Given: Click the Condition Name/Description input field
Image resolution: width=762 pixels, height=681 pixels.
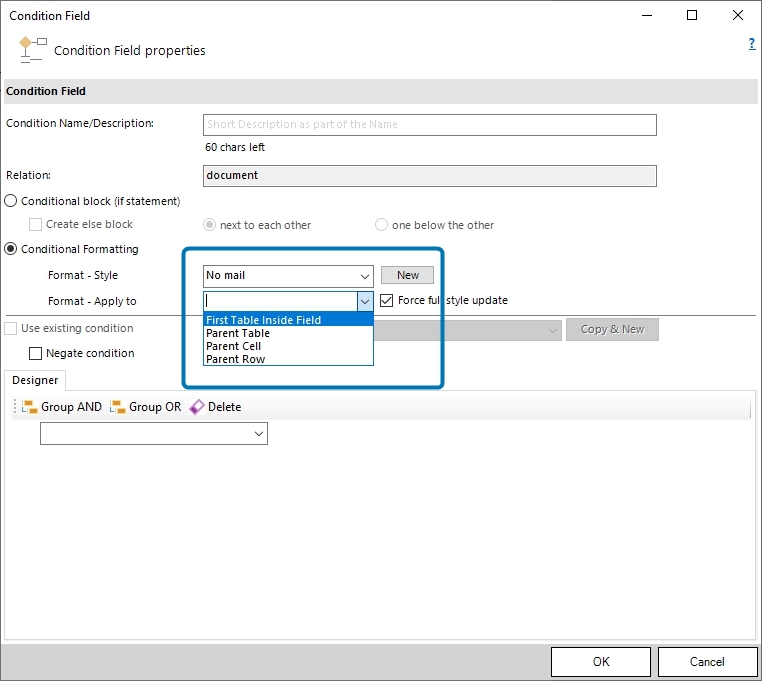Looking at the screenshot, I should coord(430,125).
